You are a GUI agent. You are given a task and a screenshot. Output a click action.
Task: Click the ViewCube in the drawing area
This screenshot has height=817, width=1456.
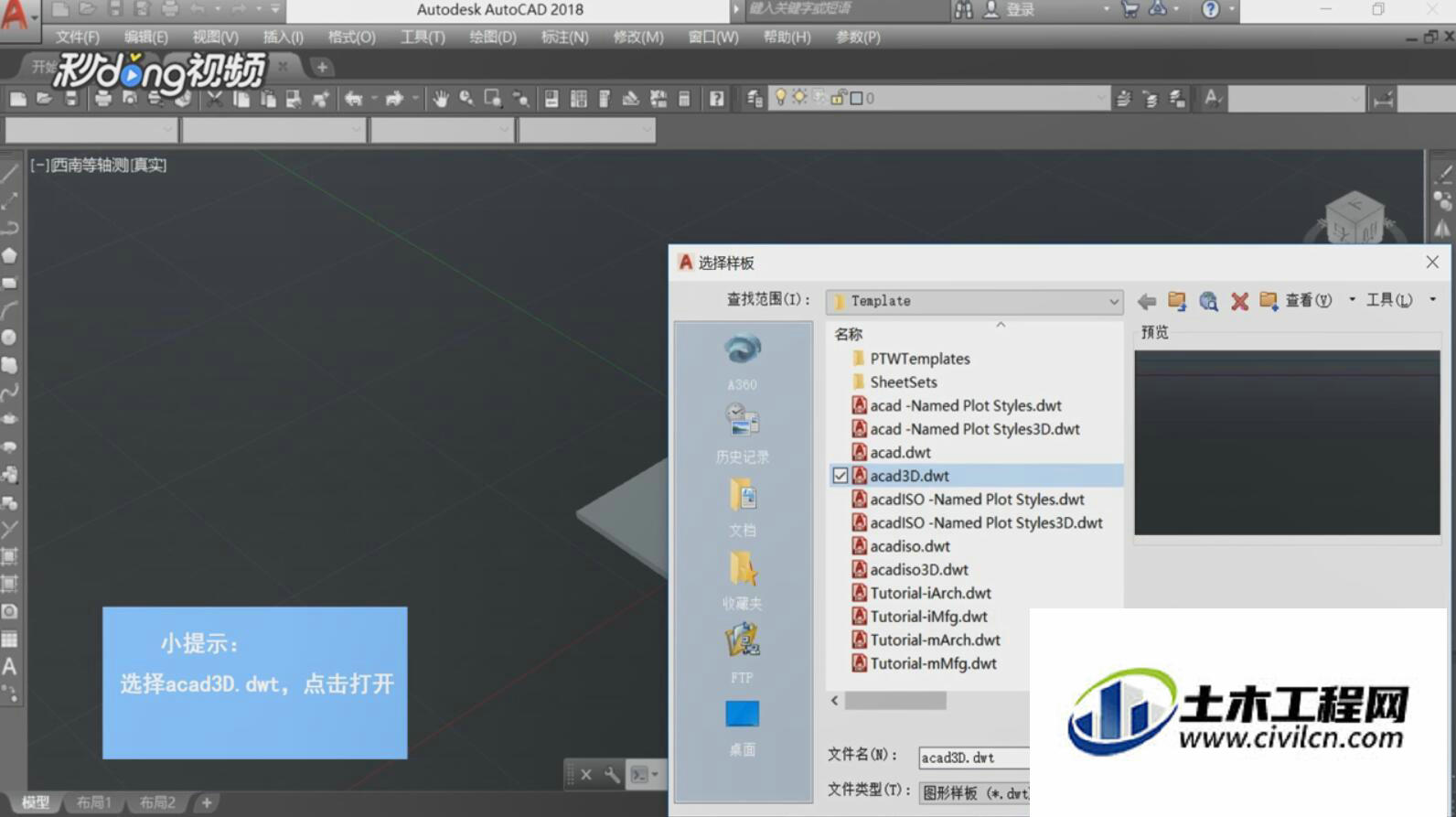(1355, 218)
